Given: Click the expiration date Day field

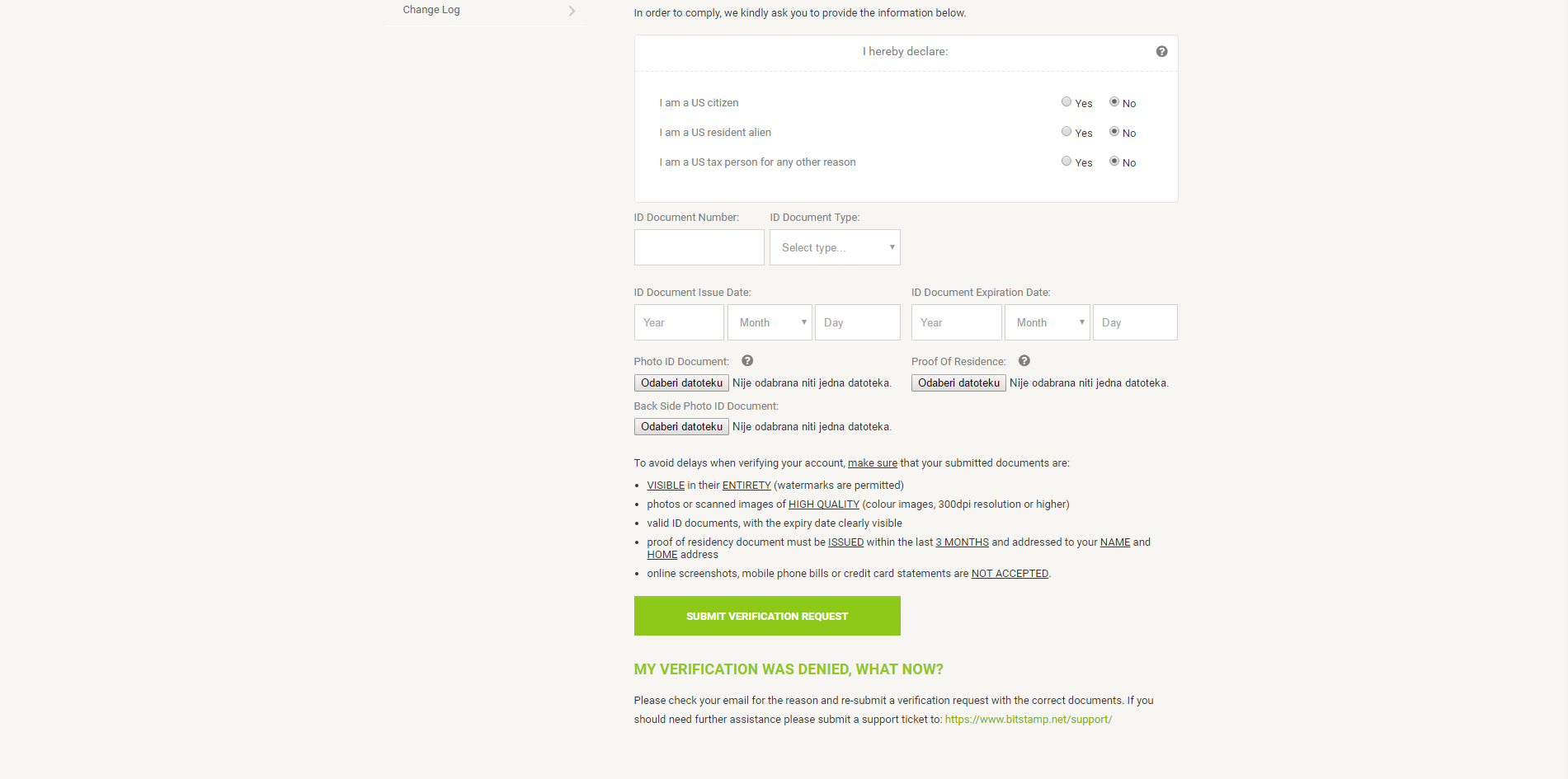Looking at the screenshot, I should tap(1135, 322).
